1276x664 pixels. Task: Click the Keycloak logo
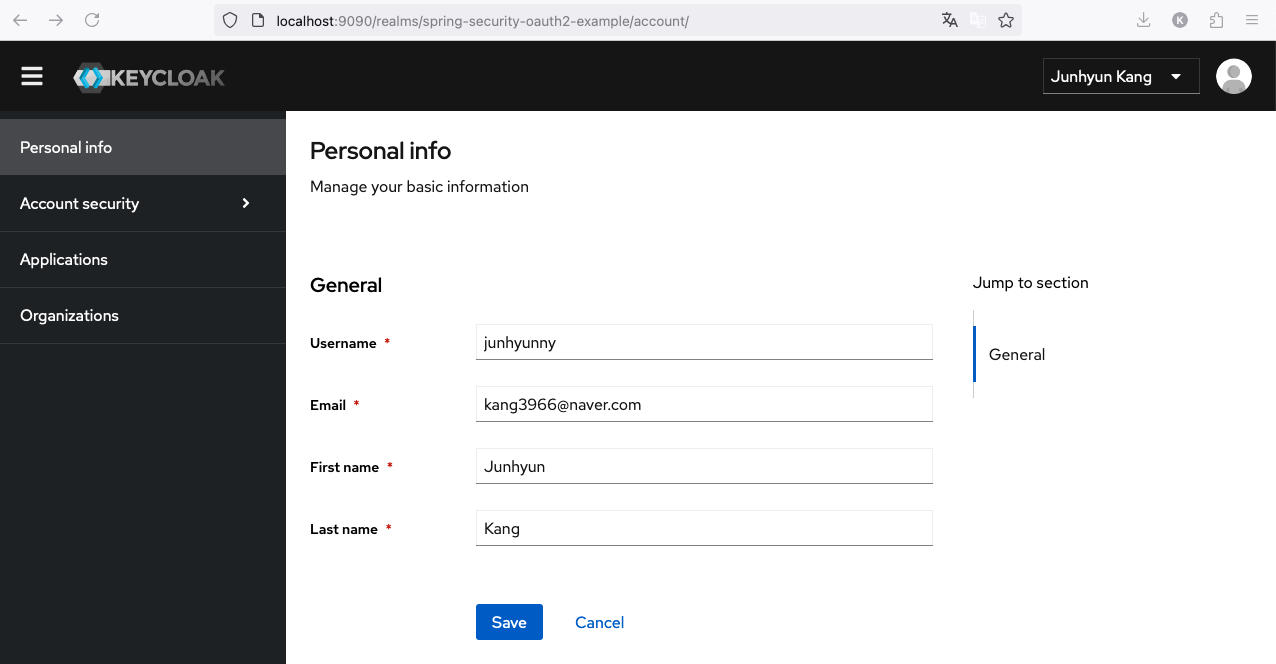[x=150, y=78]
